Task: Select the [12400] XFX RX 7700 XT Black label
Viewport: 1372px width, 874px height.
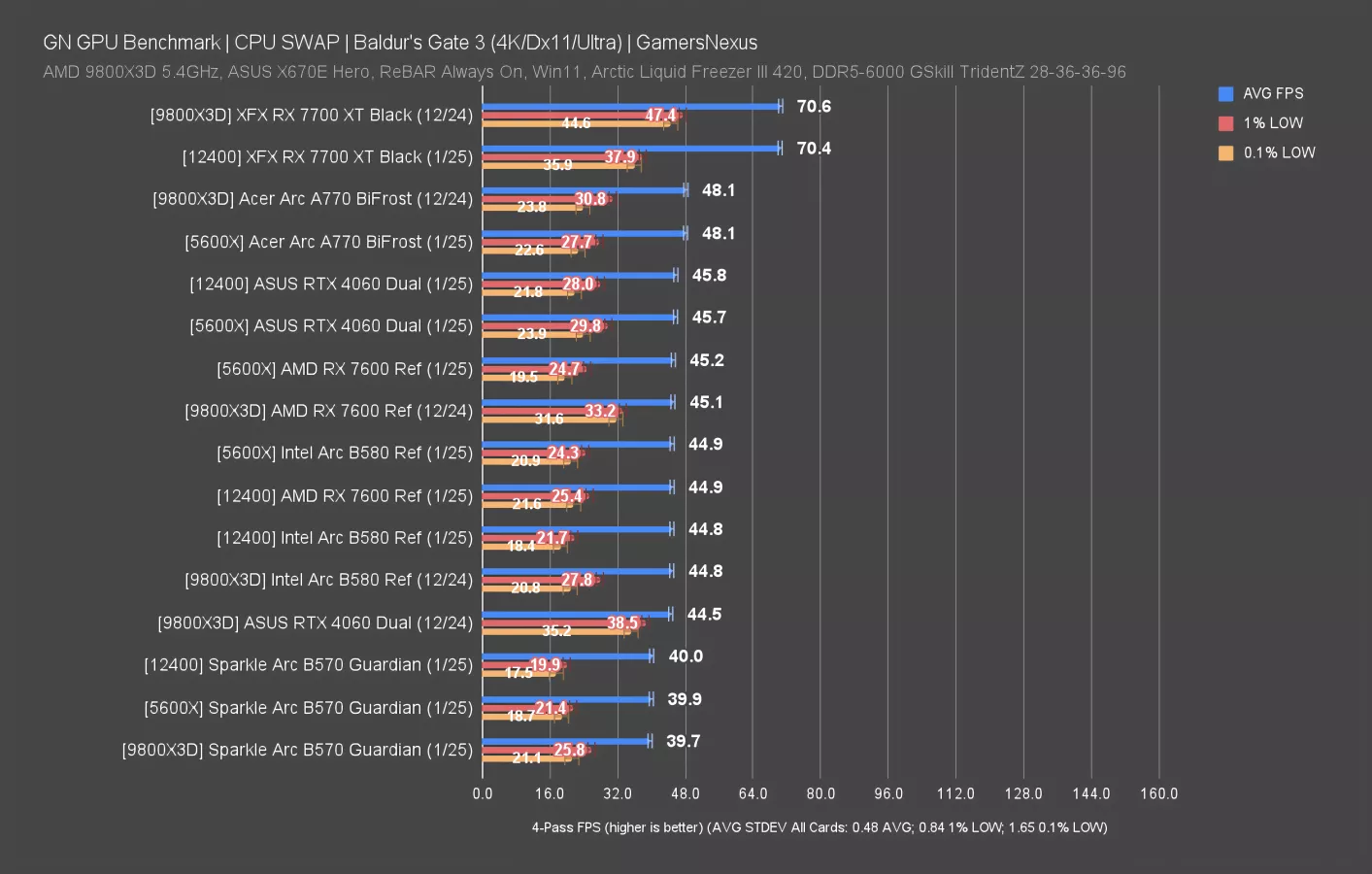Action: click(327, 157)
